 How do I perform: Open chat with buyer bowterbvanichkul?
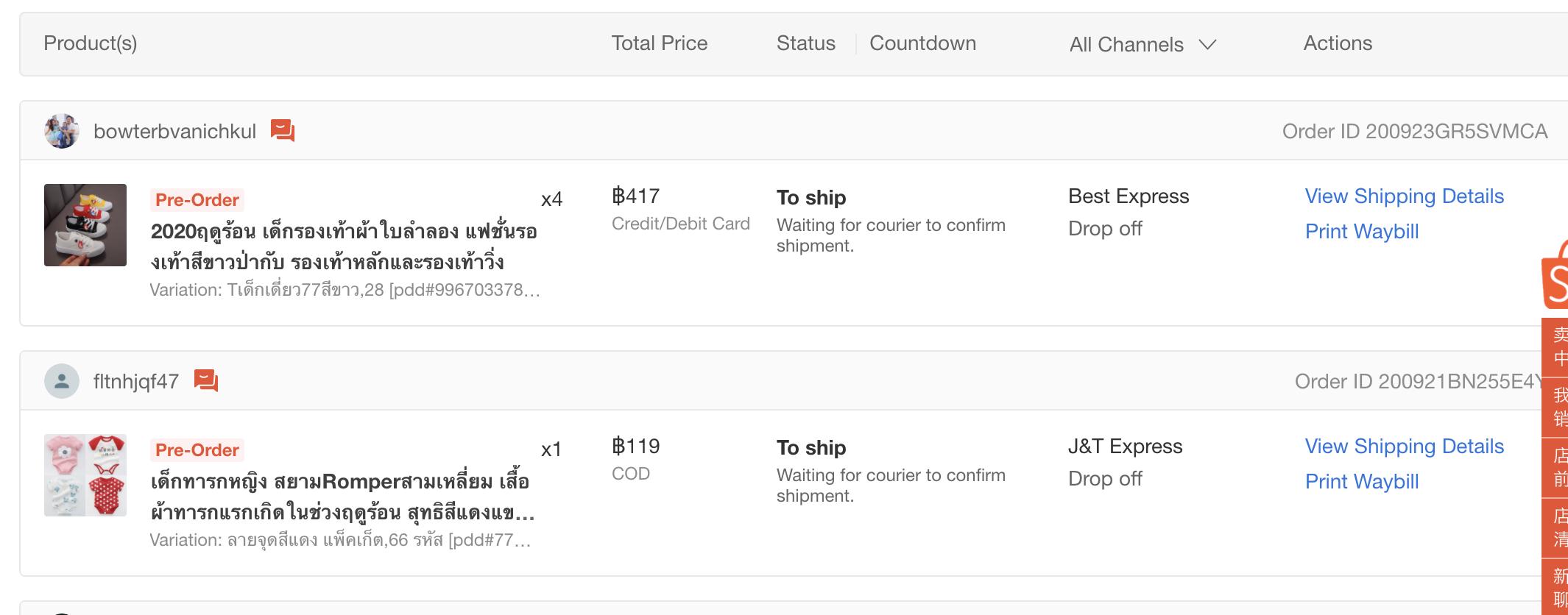coord(283,131)
